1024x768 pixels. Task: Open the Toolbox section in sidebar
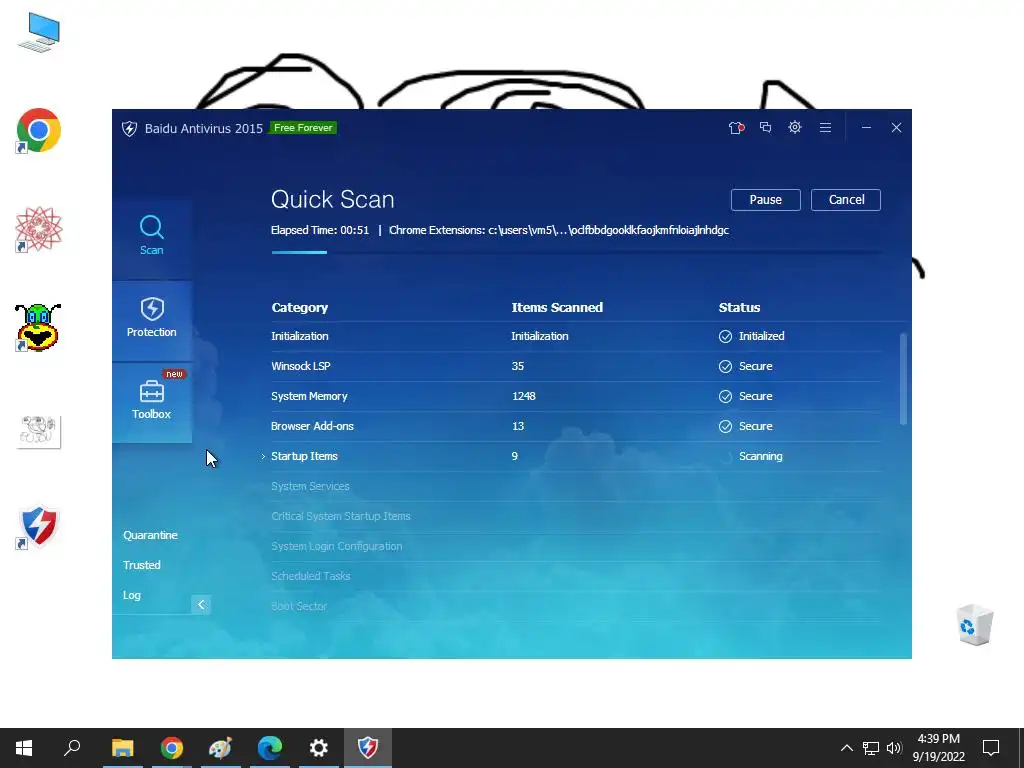(x=152, y=401)
